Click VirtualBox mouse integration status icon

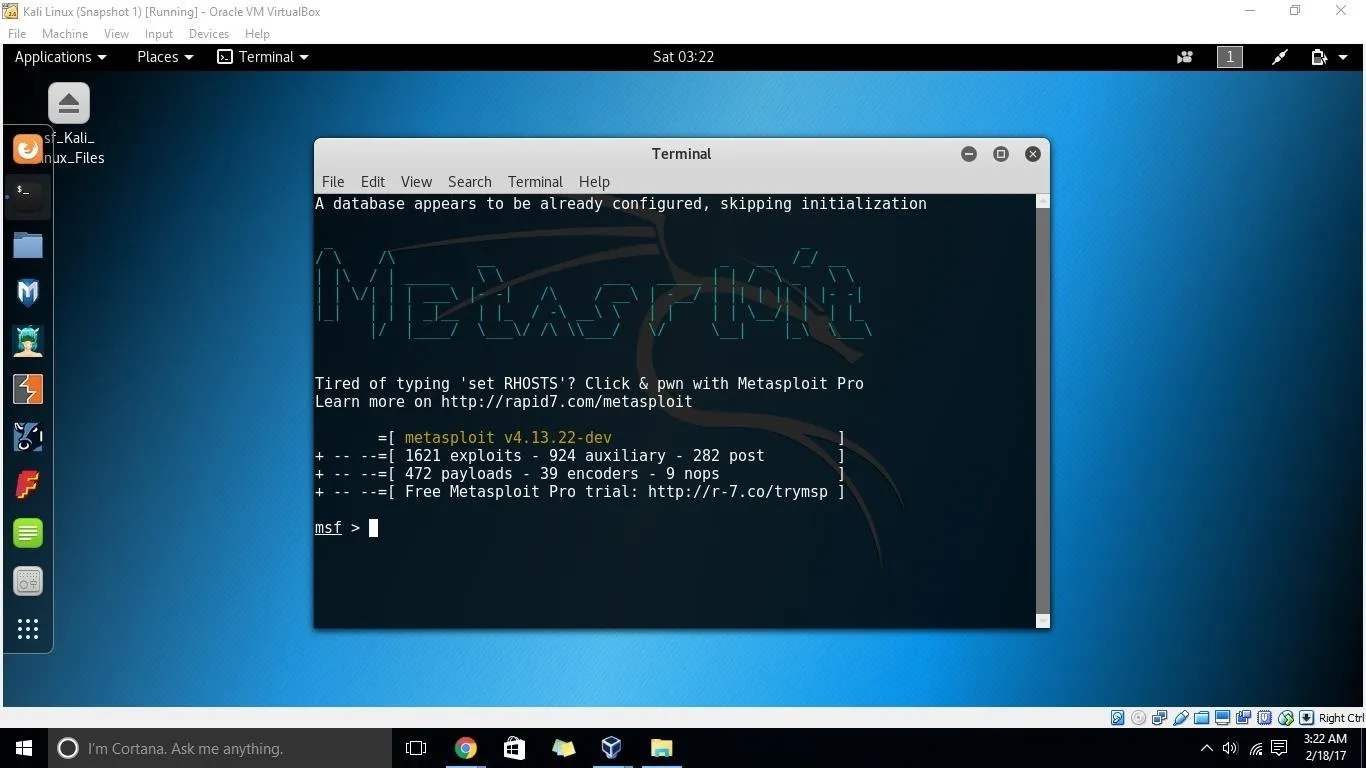(1286, 718)
